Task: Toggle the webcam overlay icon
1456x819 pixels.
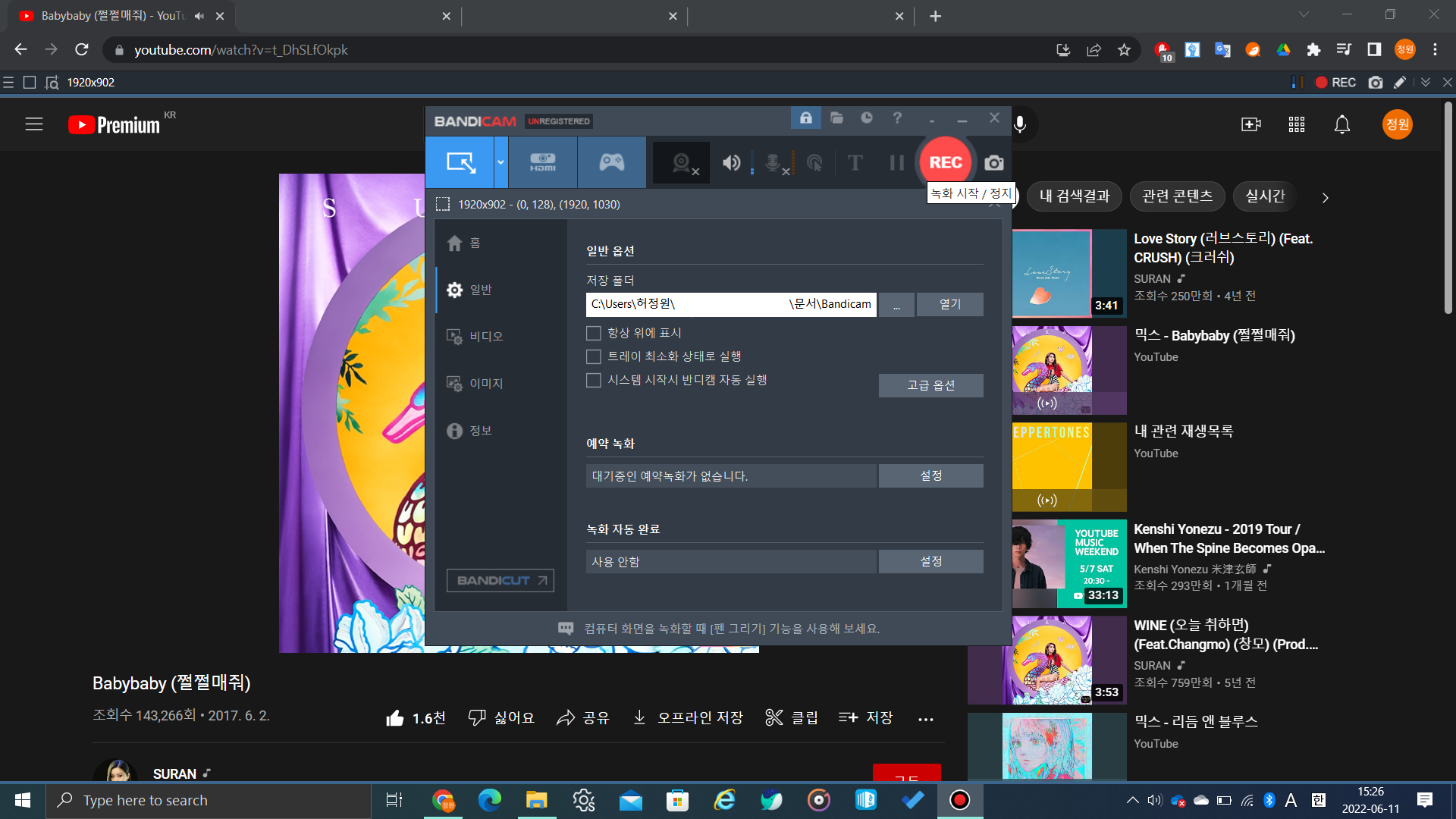Action: [x=682, y=162]
